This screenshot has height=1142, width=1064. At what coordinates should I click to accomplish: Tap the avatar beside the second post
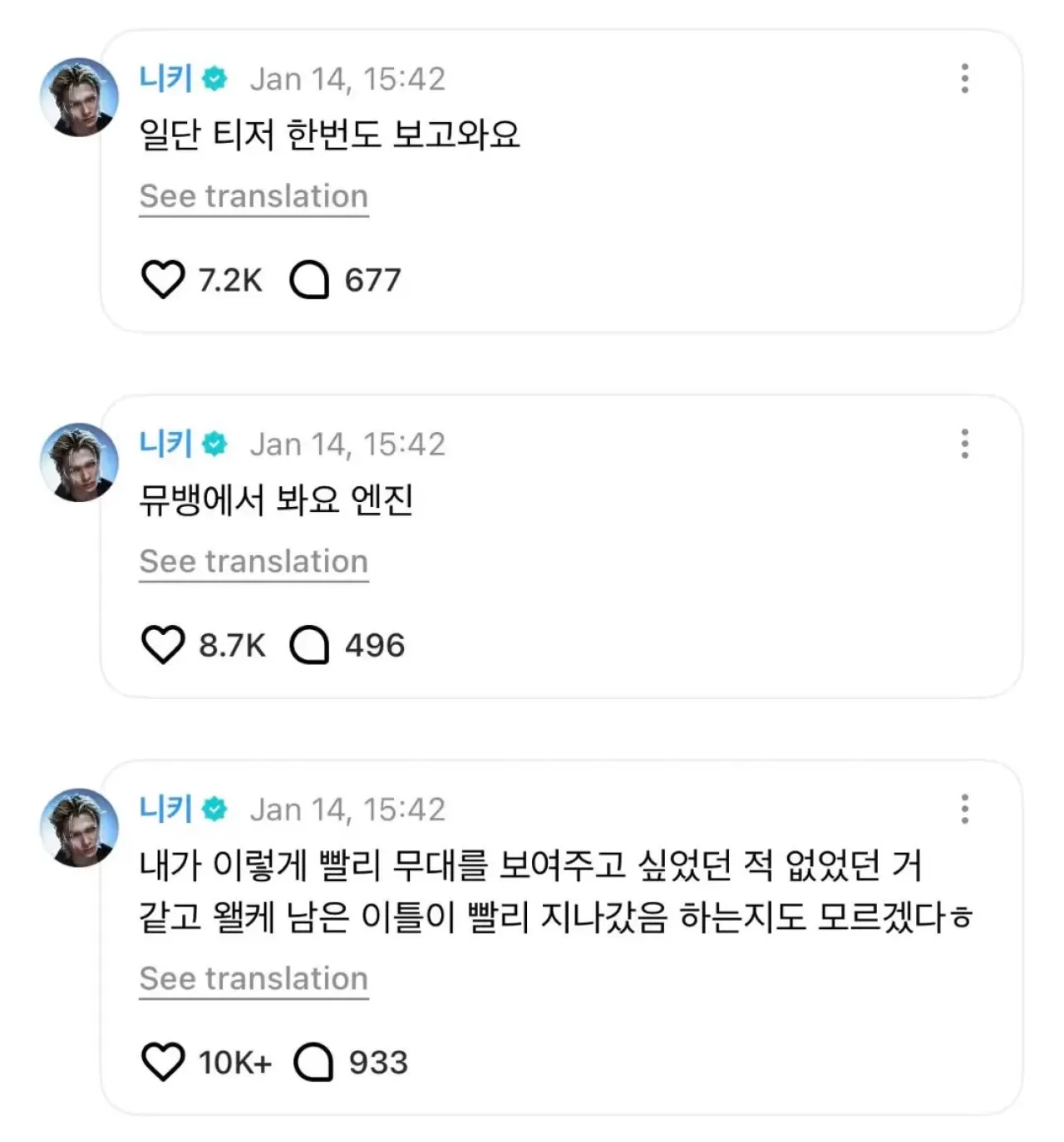pos(80,462)
